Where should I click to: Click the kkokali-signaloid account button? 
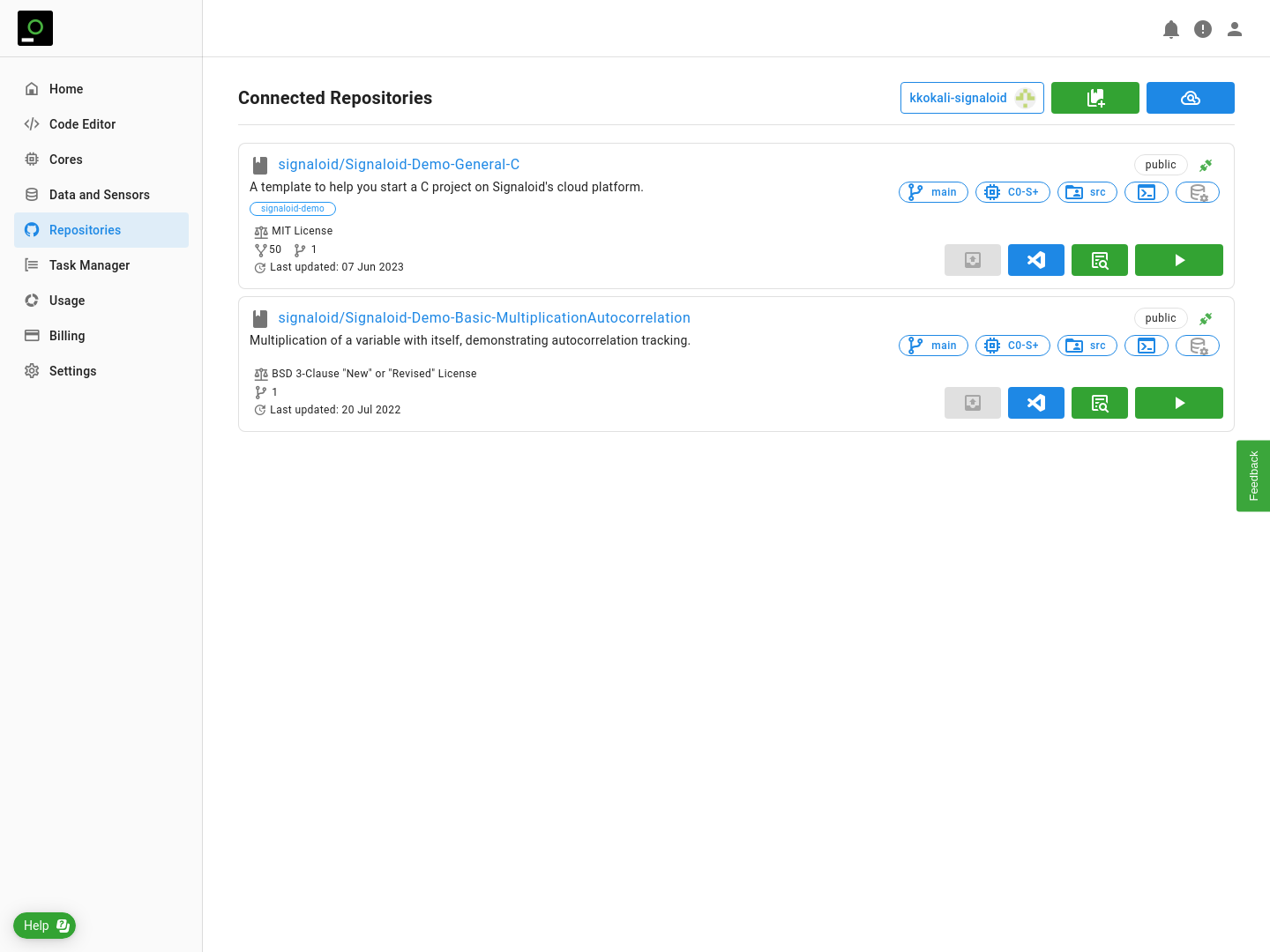point(972,98)
